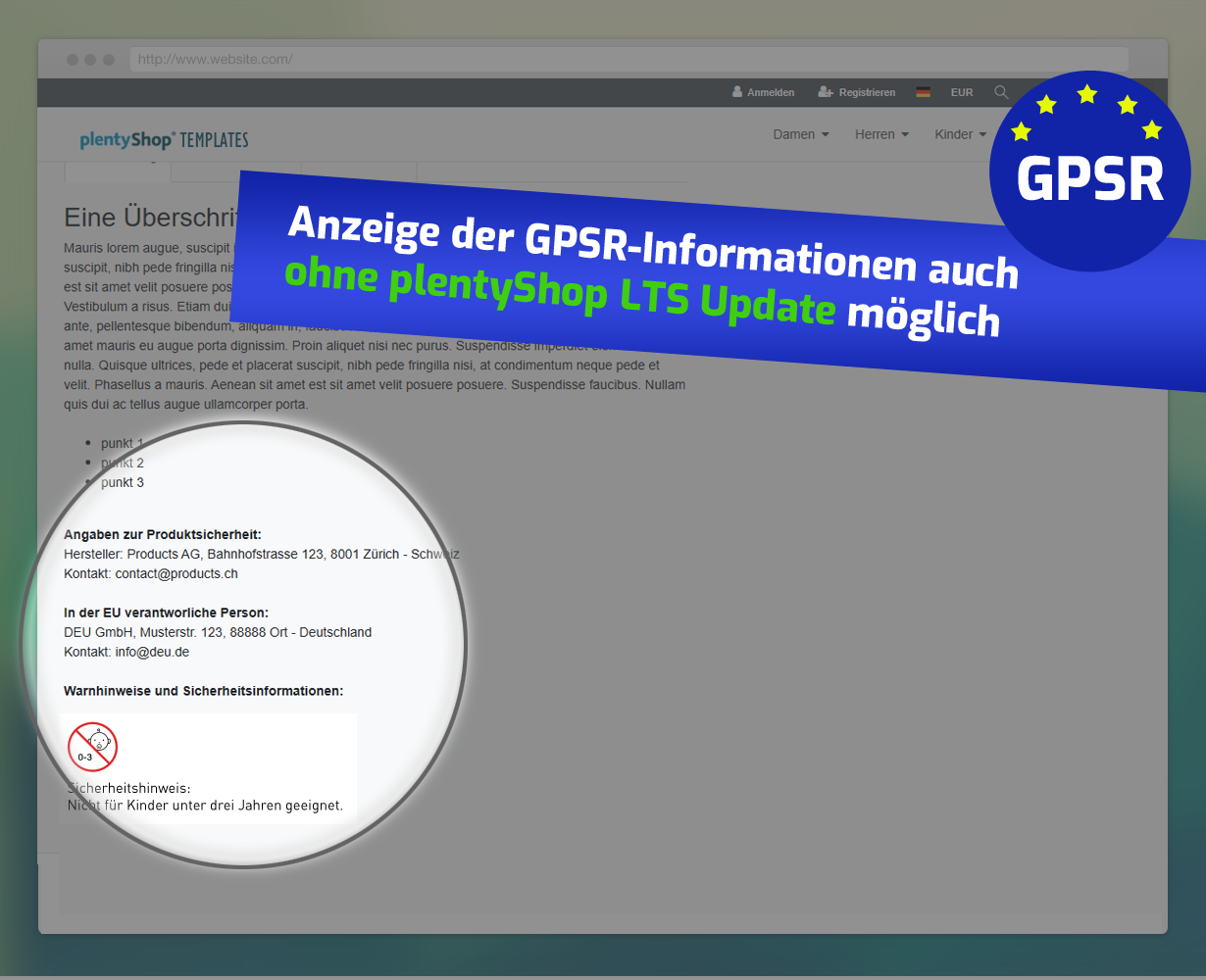Click the not-for-children 0-3 warning icon
1206x980 pixels.
pyautogui.click(x=93, y=747)
